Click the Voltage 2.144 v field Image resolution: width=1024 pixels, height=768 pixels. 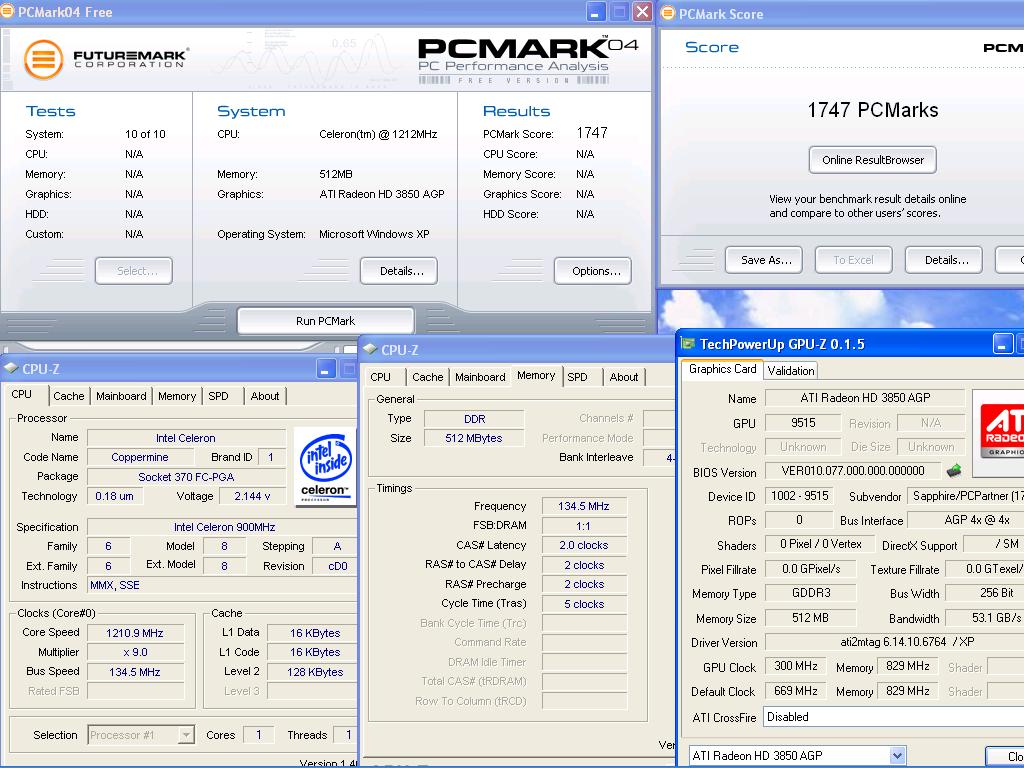[x=252, y=496]
